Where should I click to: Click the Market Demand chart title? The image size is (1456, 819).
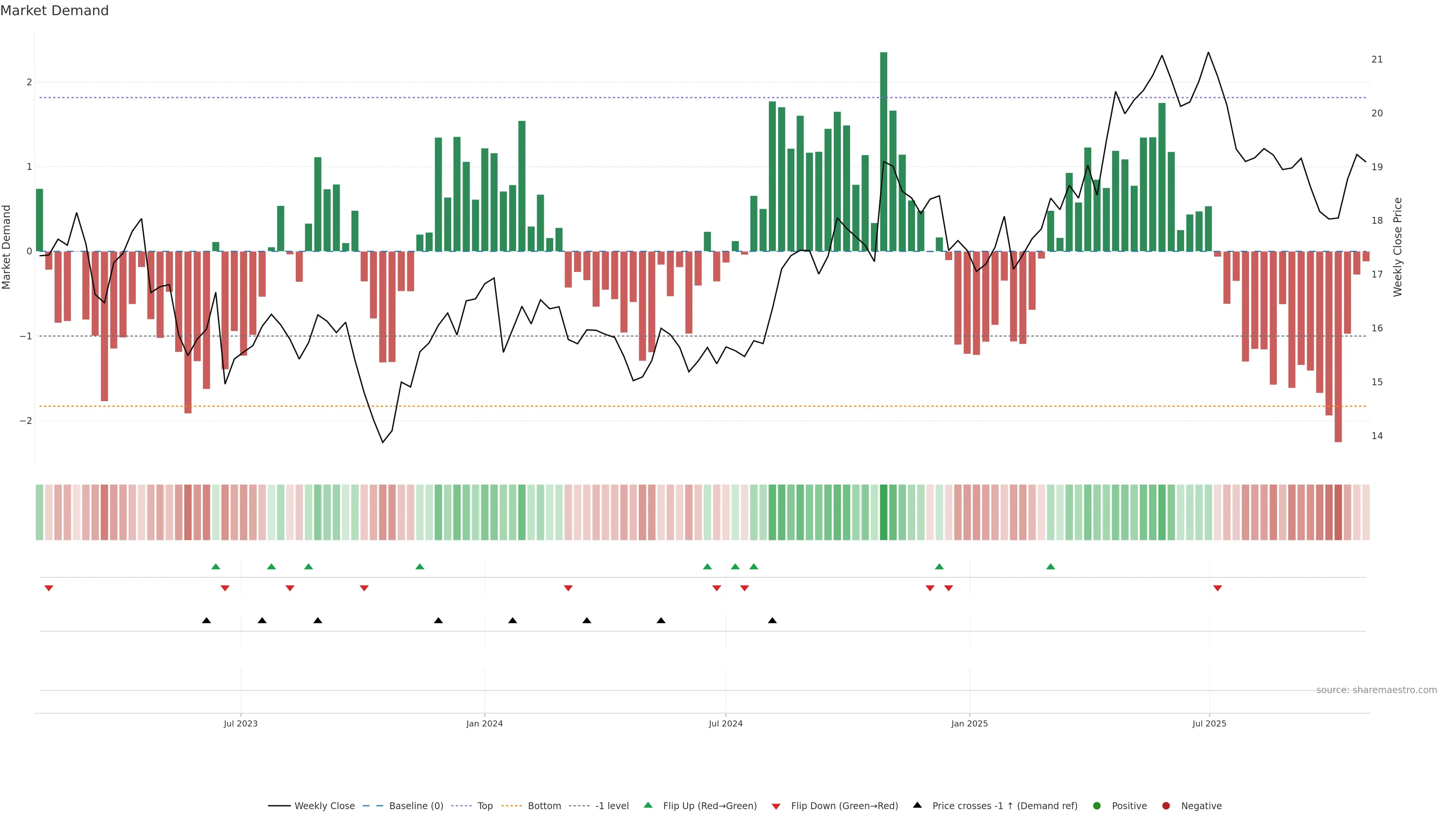tap(54, 11)
